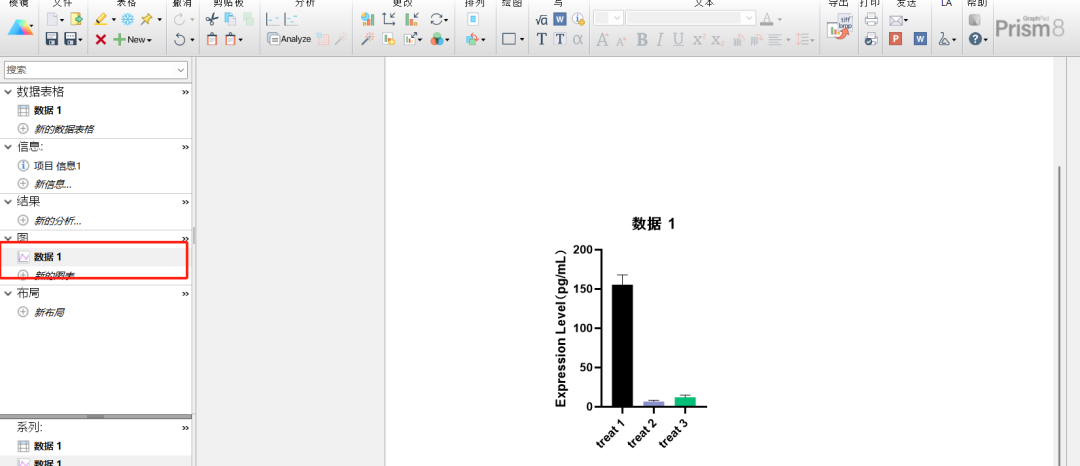Click the export TIFF/BMP graph icon
1080x466 pixels.
[840, 28]
